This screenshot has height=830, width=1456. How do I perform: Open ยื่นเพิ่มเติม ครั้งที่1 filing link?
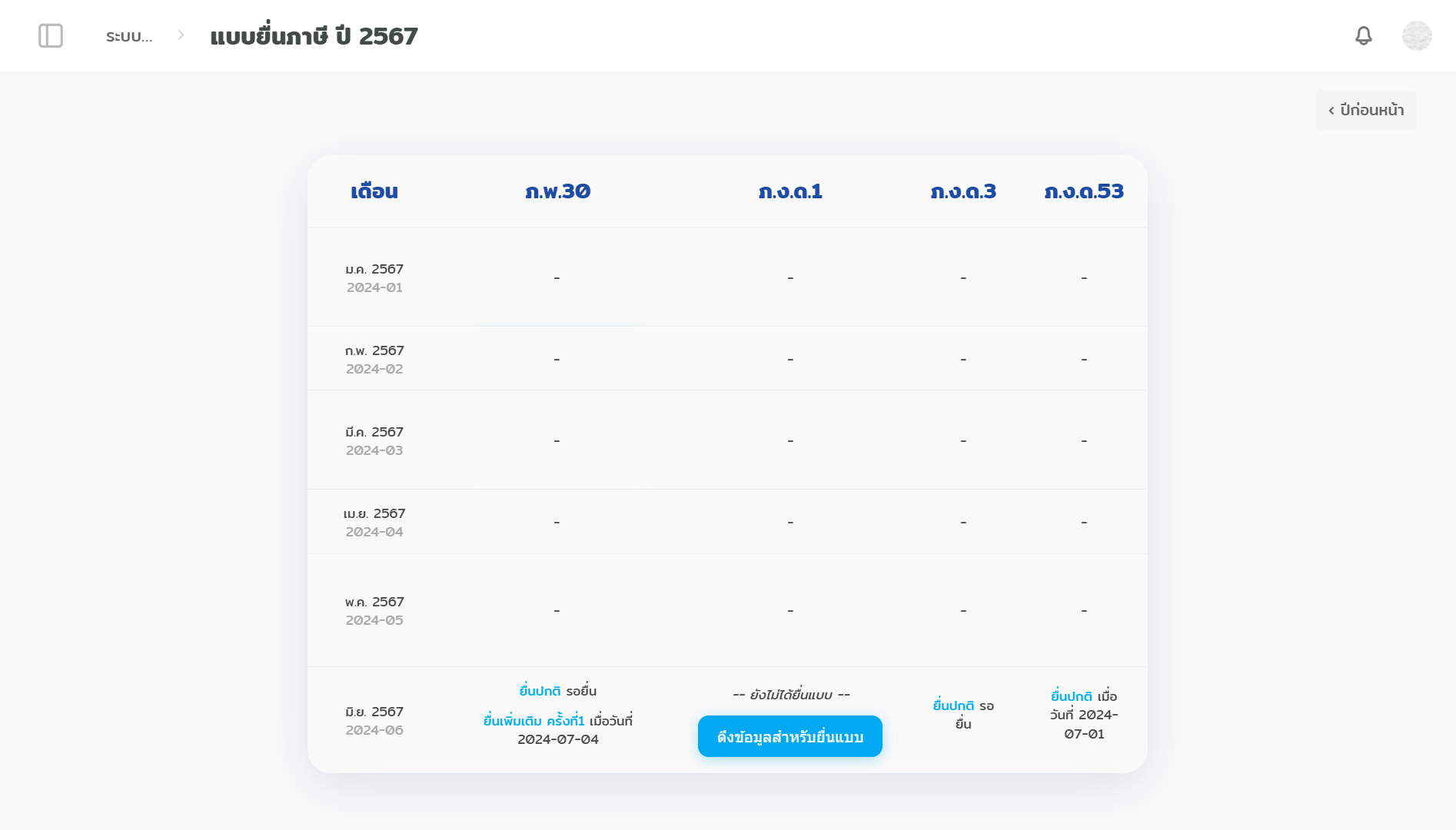point(534,721)
